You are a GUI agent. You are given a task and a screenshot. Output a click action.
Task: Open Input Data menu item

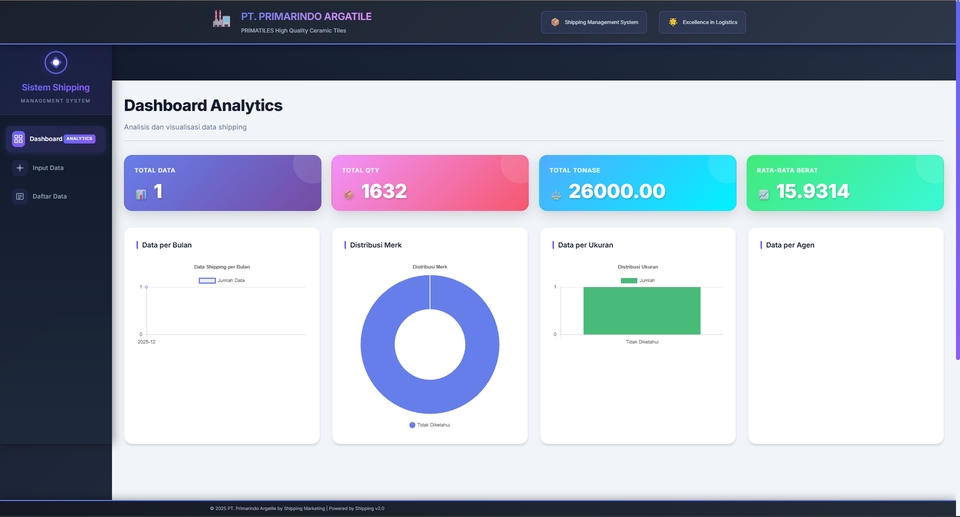click(48, 168)
